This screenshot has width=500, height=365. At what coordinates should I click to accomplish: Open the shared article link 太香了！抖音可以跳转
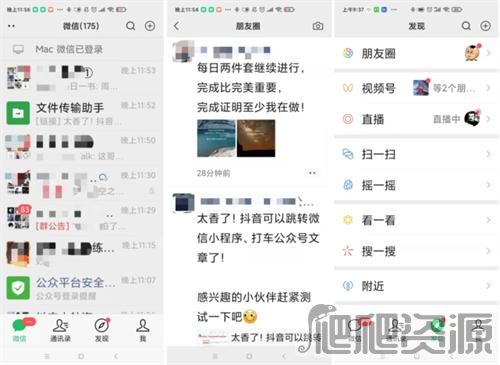(259, 338)
